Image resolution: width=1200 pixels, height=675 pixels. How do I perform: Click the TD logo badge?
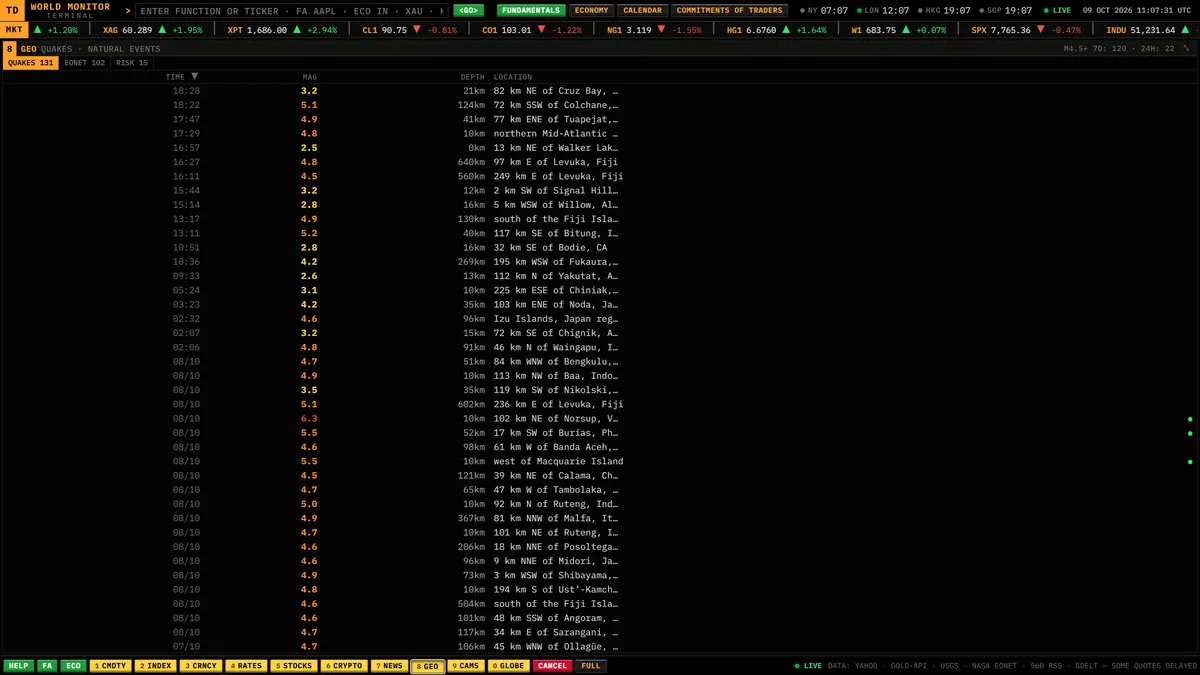[x=14, y=10]
